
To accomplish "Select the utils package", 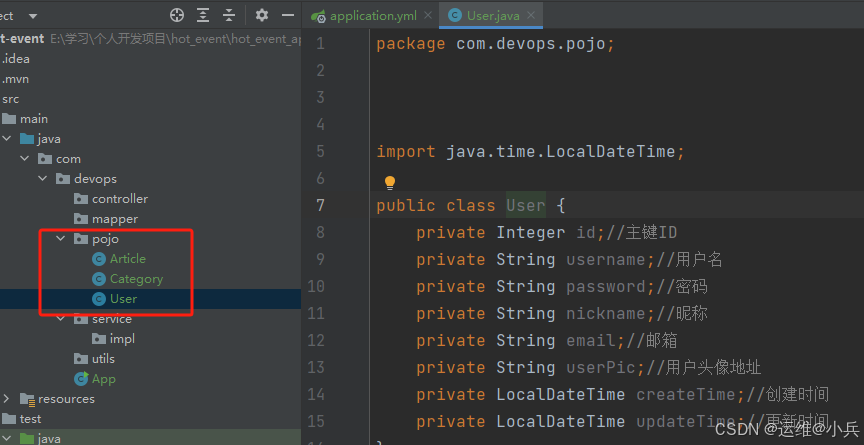I will (x=103, y=359).
